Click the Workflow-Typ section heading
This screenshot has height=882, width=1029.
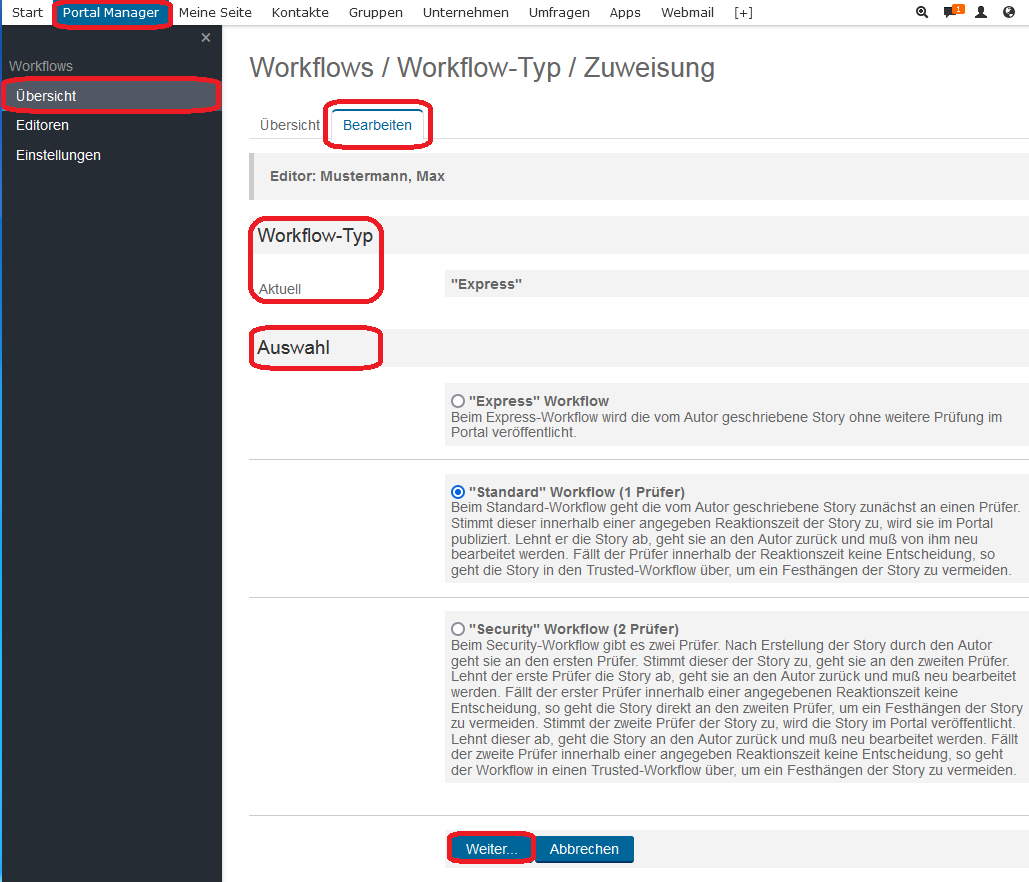(x=315, y=236)
